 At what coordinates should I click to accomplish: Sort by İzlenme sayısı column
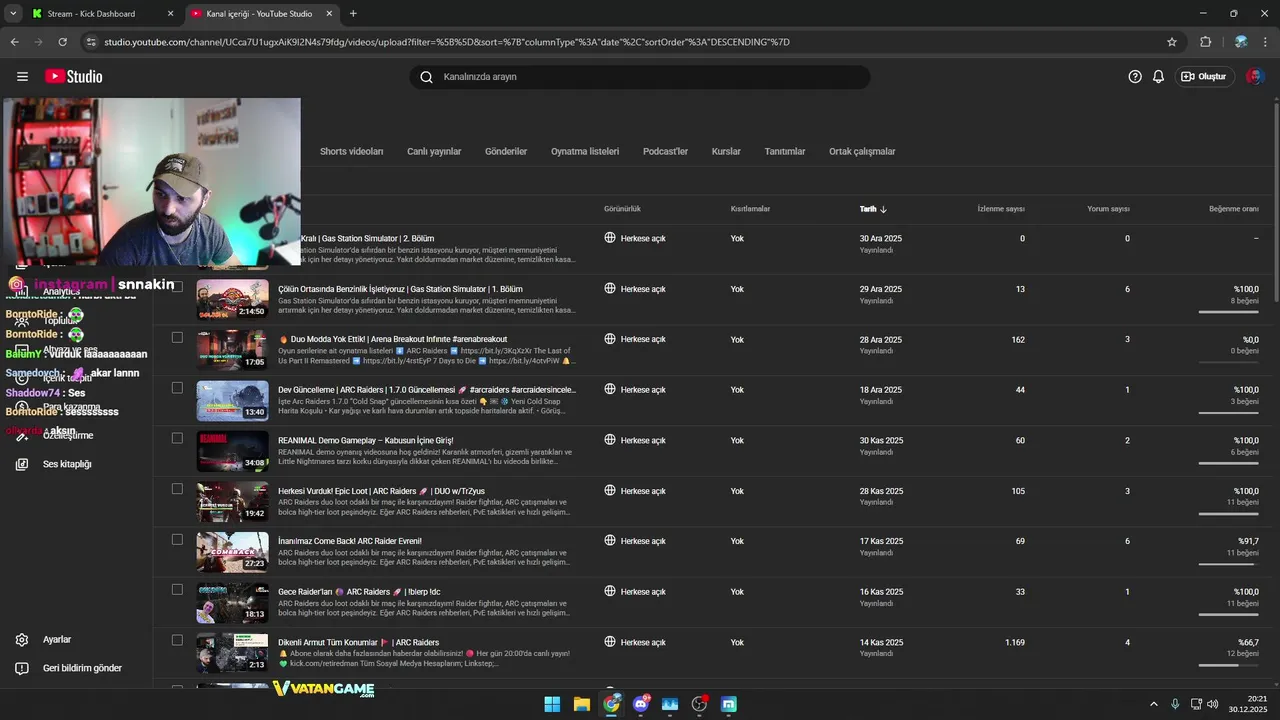tap(1001, 209)
